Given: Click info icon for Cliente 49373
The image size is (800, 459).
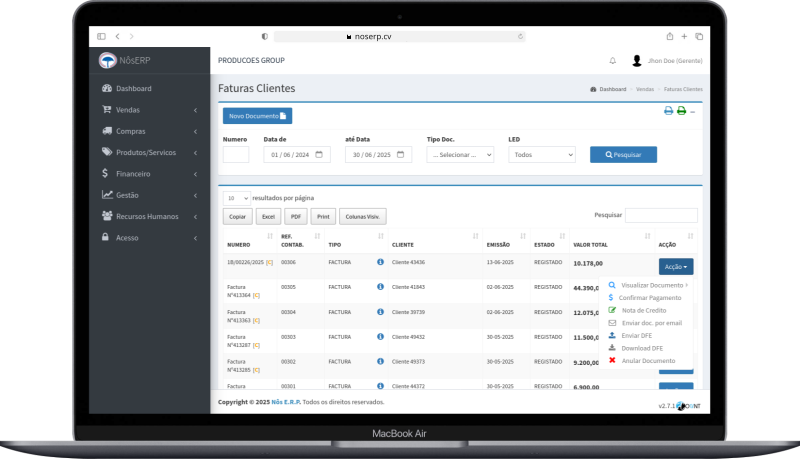Looking at the screenshot, I should point(380,361).
